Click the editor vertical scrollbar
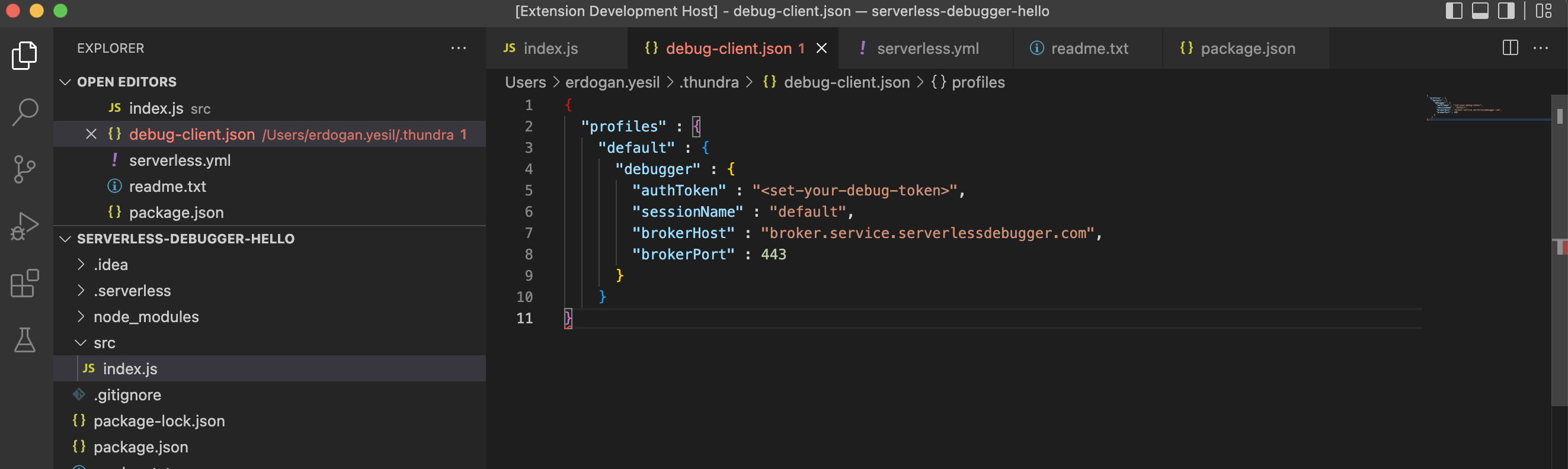The height and width of the screenshot is (469, 1568). (1559, 249)
